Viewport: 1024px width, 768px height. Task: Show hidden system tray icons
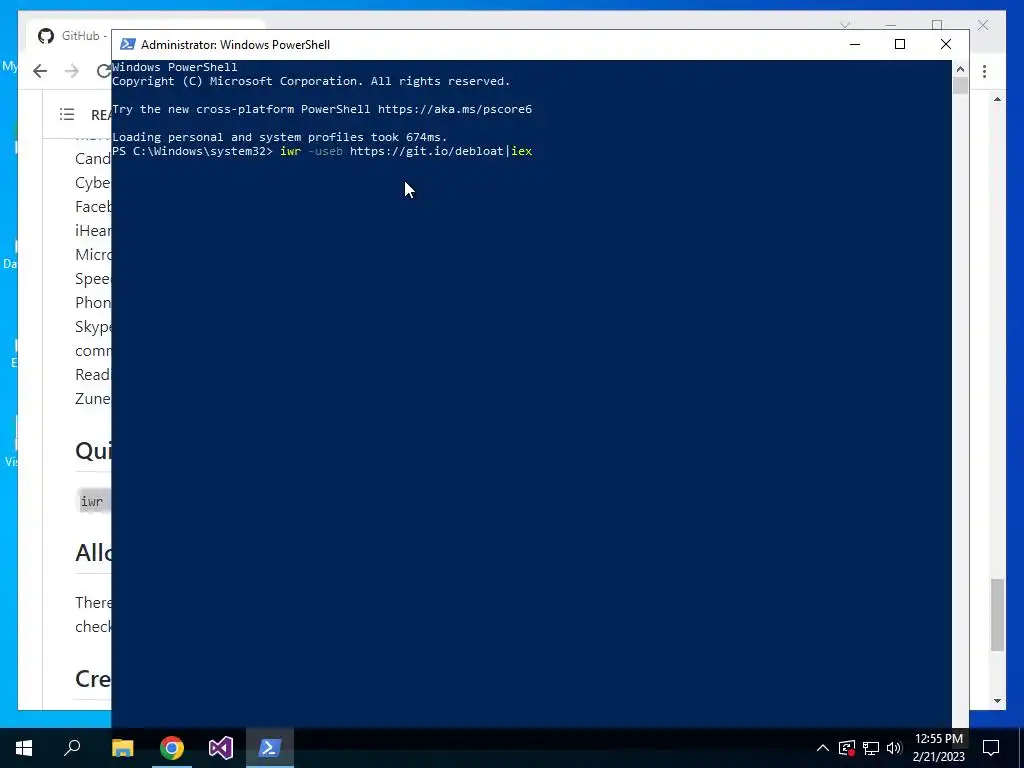pos(823,748)
